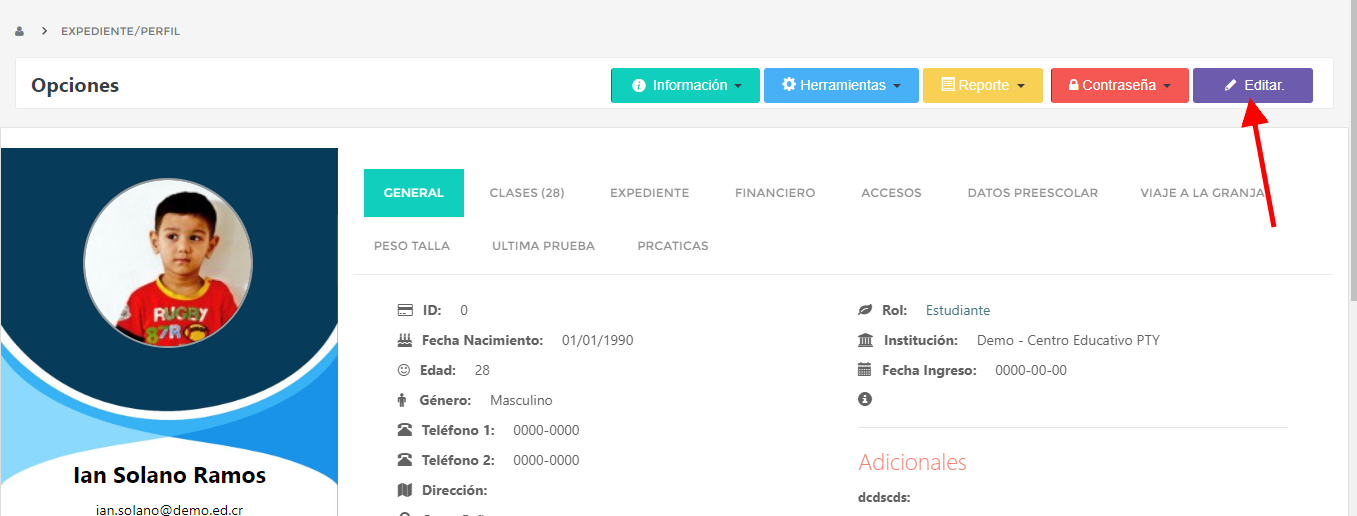Click the student's profile photo
This screenshot has width=1357, height=516.
coord(168,263)
